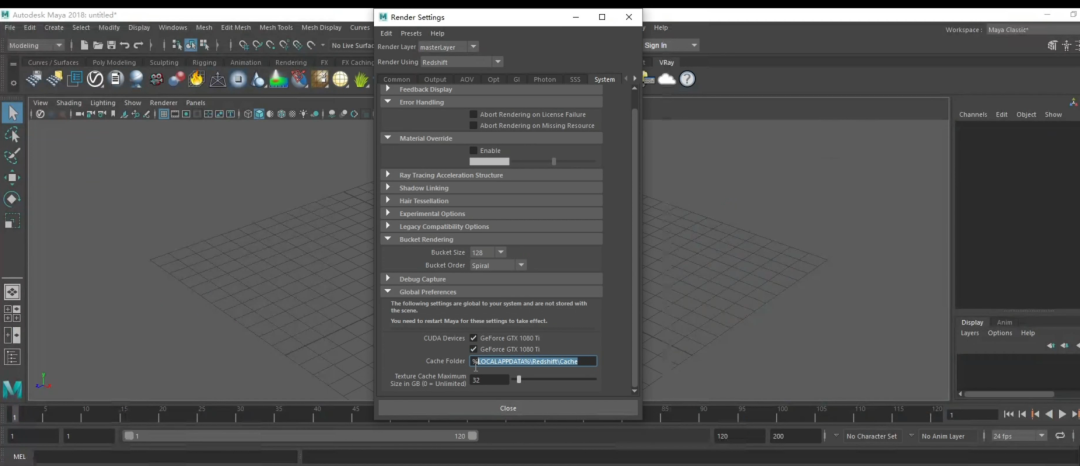Expand the Shadow Linking section

(x=491, y=188)
